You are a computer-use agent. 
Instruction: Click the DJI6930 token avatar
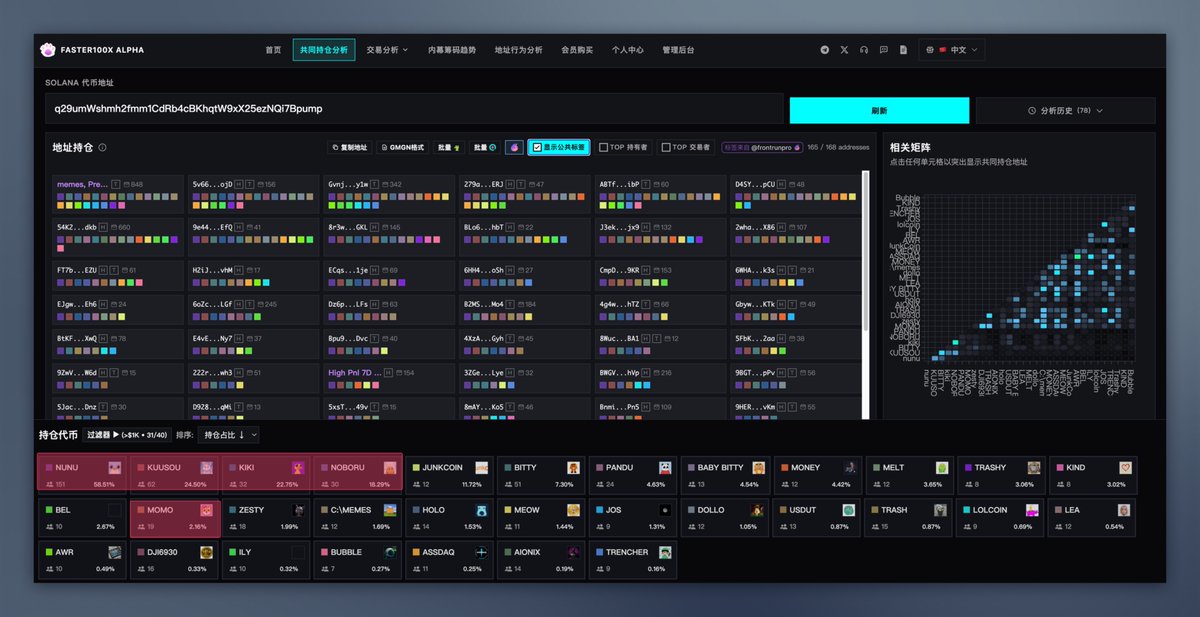pos(206,552)
